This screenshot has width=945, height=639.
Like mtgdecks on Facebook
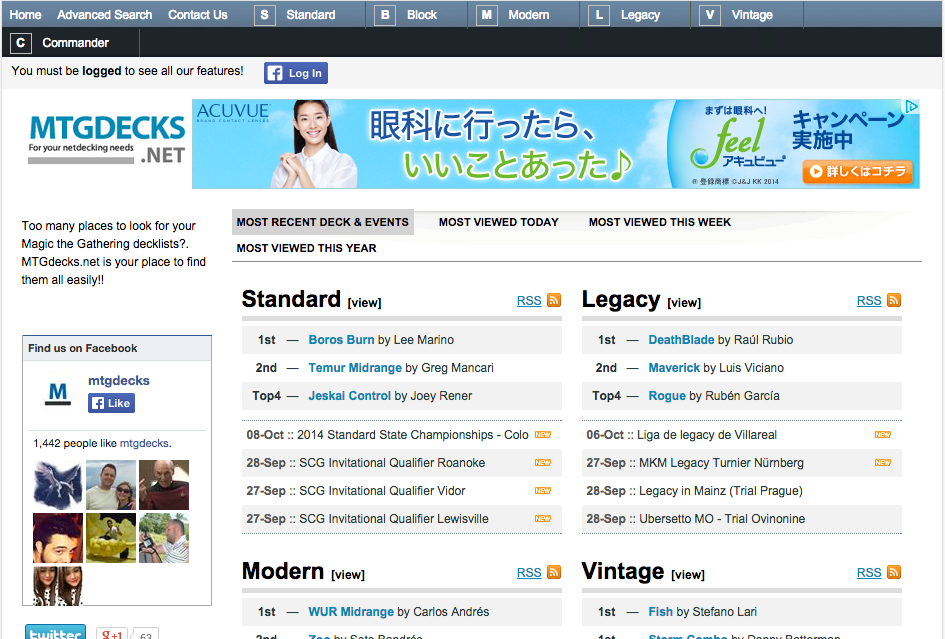[111, 403]
